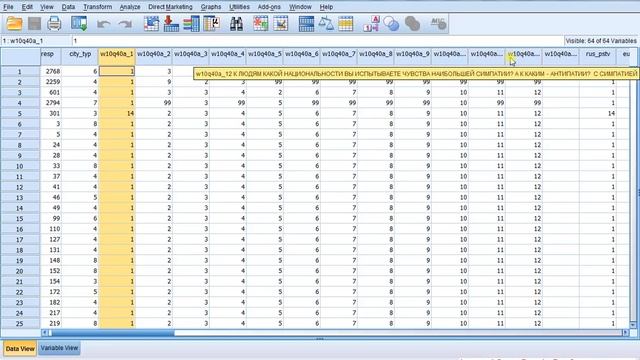Image resolution: width=640 pixels, height=360 pixels.
Task: Click the Split file icon
Action: pyautogui.click(x=306, y=24)
